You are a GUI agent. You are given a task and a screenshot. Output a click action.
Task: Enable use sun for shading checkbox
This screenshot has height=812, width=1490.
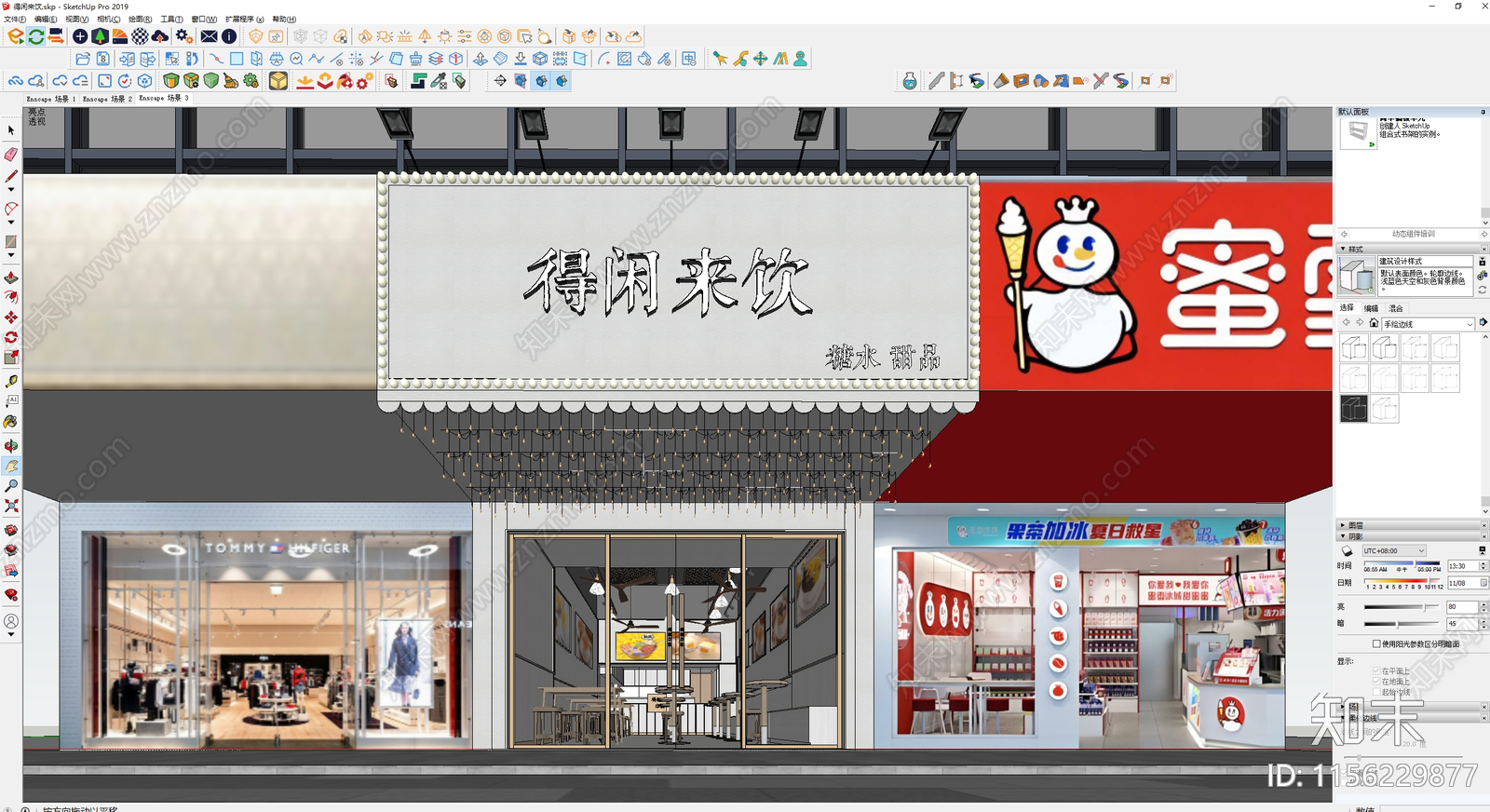pyautogui.click(x=1376, y=643)
